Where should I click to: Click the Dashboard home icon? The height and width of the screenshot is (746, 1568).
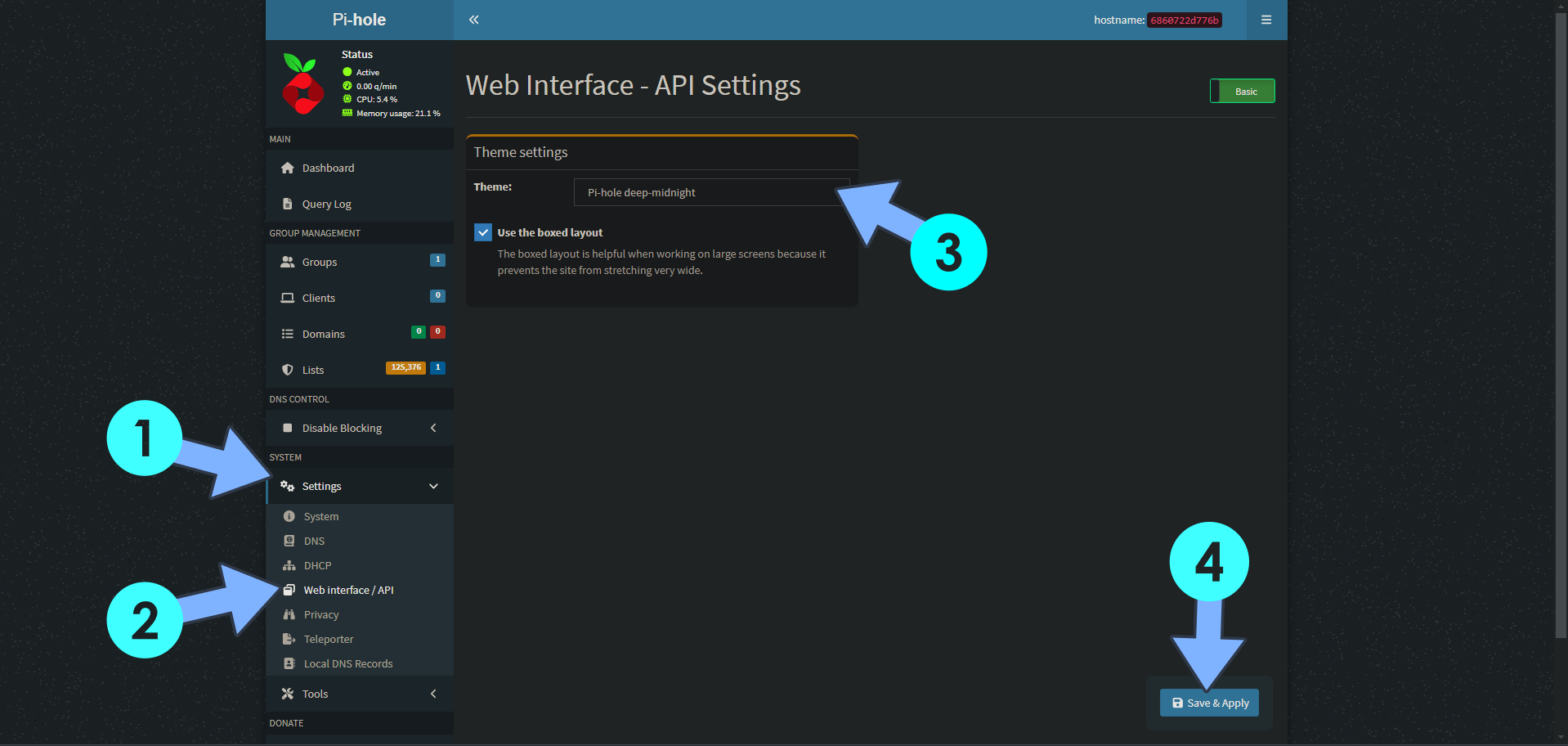(288, 168)
